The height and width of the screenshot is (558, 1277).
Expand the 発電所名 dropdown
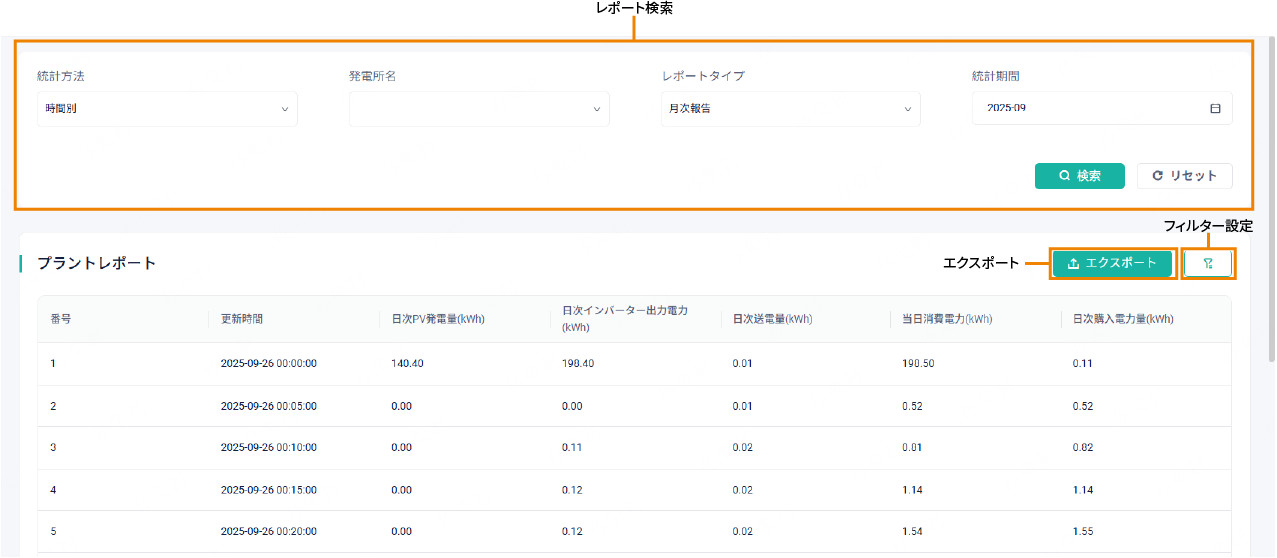click(x=479, y=108)
